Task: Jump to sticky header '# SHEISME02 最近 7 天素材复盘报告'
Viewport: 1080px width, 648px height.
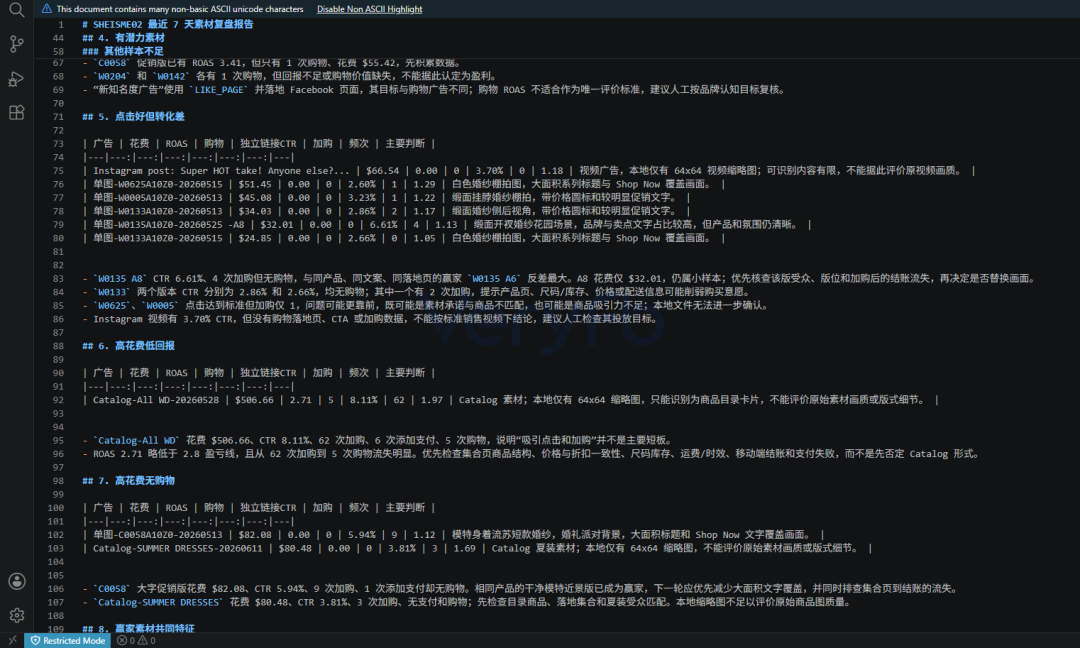Action: (x=167, y=24)
